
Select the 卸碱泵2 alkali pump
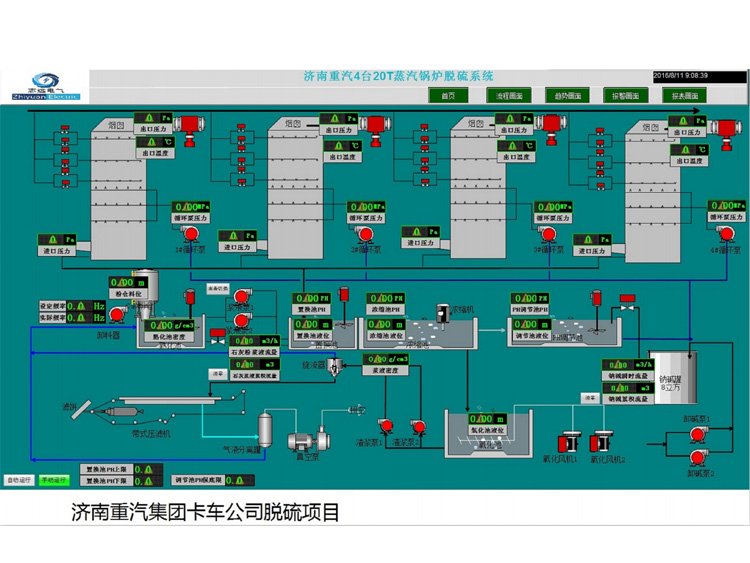(697, 459)
